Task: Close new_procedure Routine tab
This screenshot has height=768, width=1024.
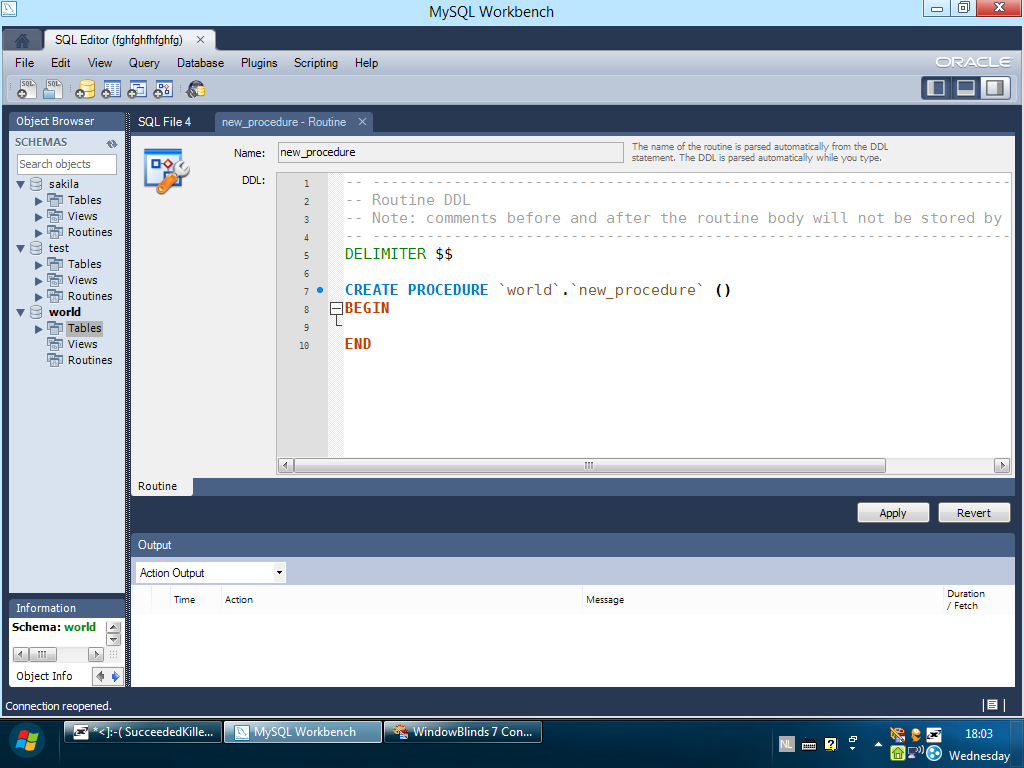Action: pyautogui.click(x=362, y=121)
